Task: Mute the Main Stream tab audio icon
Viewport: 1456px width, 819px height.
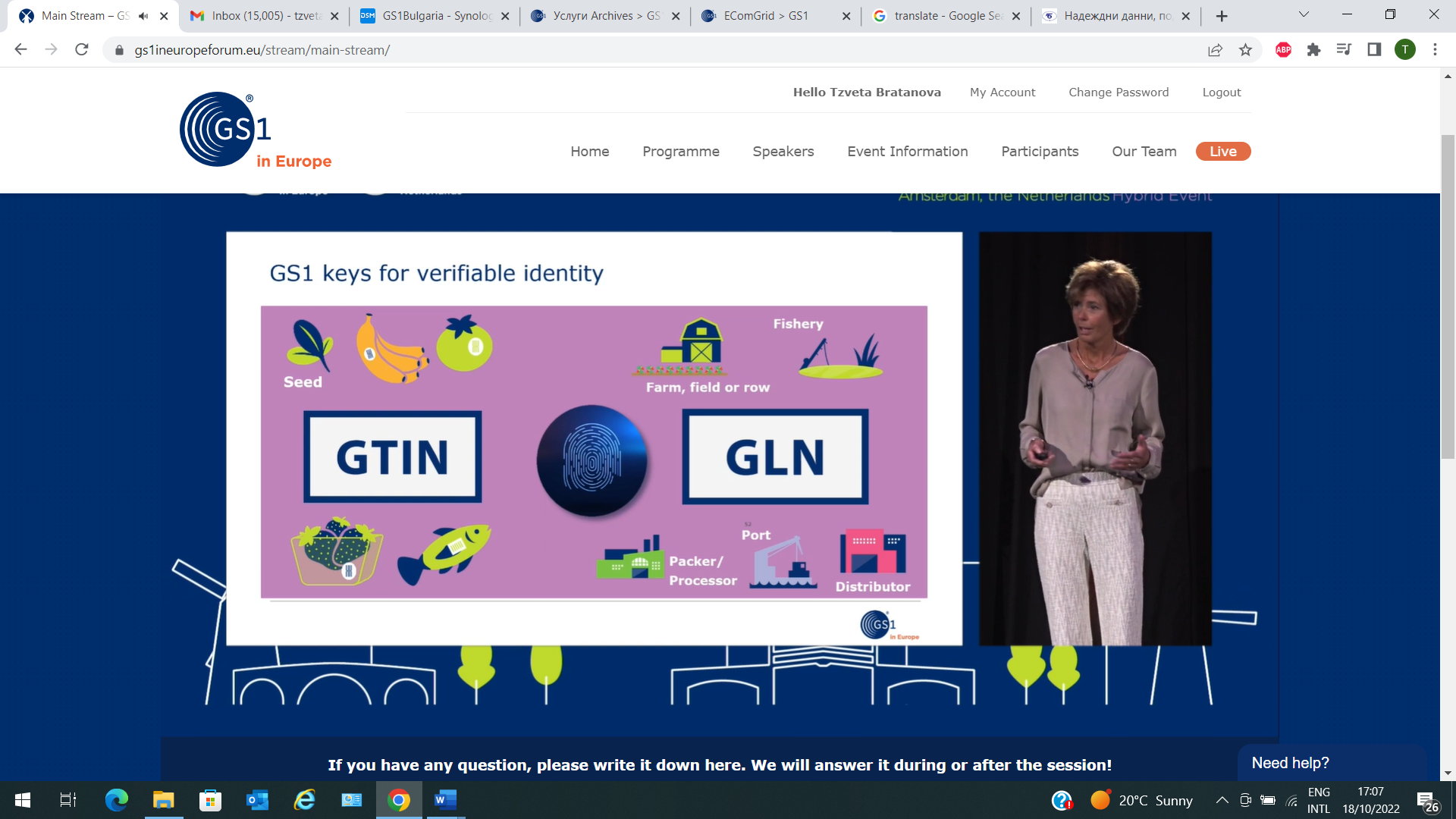Action: 143,16
